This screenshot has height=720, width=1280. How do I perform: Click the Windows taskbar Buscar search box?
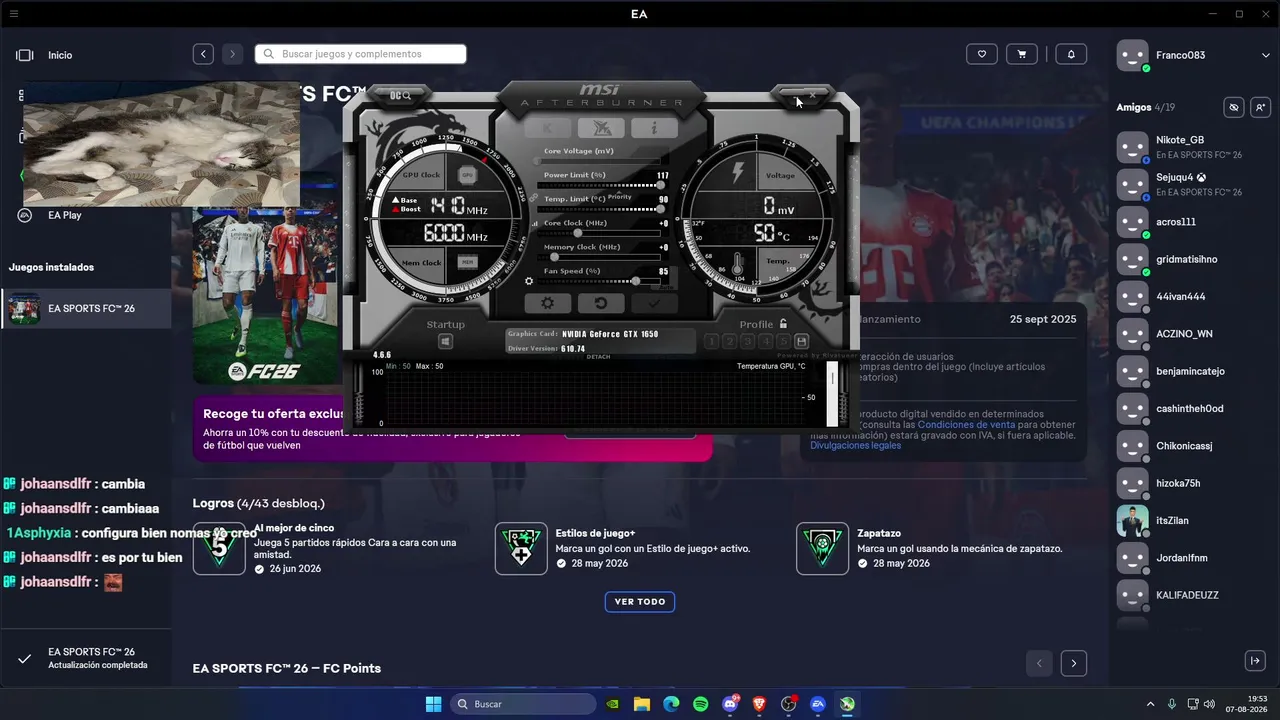pos(525,704)
